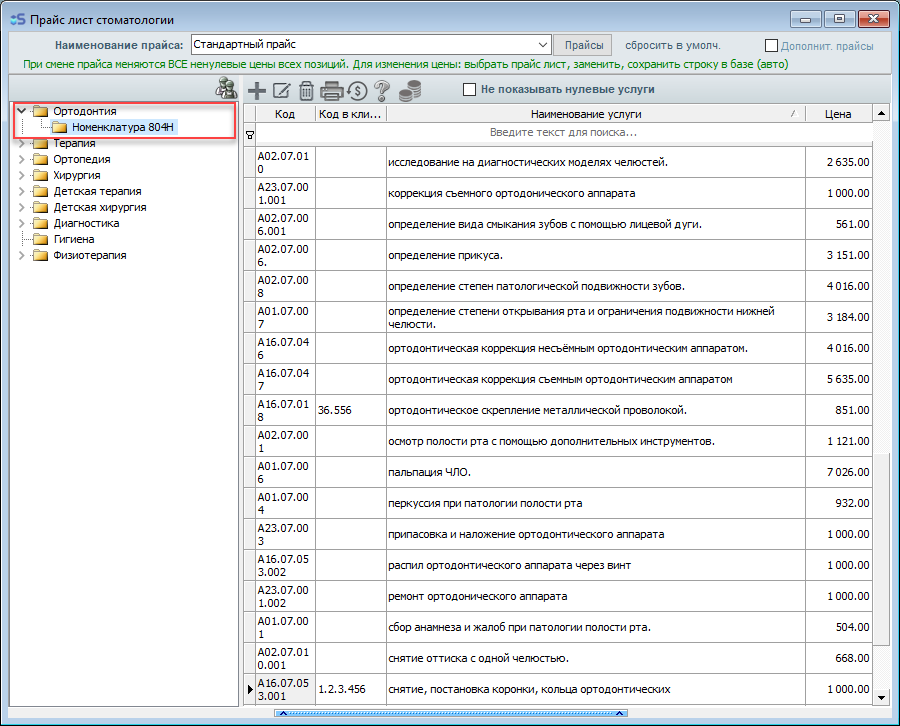This screenshot has height=726, width=900.
Task: Click the delete trash can icon
Action: click(306, 90)
